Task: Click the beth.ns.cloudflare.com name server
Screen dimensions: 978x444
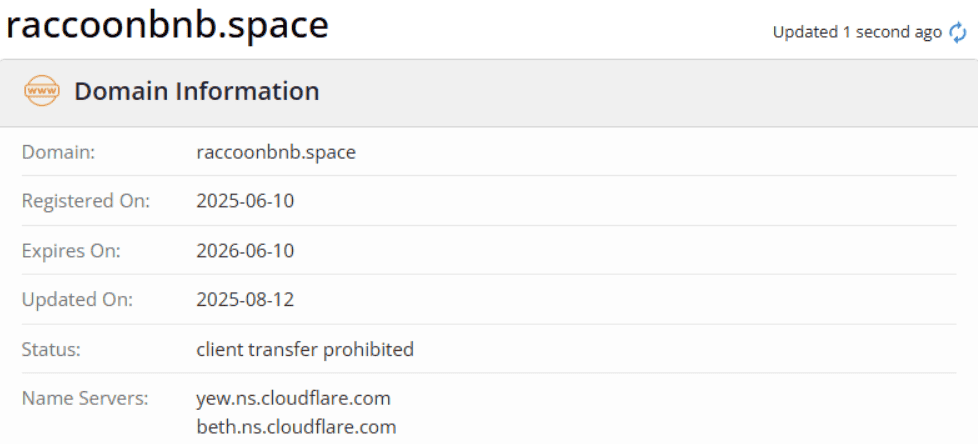Action: (296, 427)
